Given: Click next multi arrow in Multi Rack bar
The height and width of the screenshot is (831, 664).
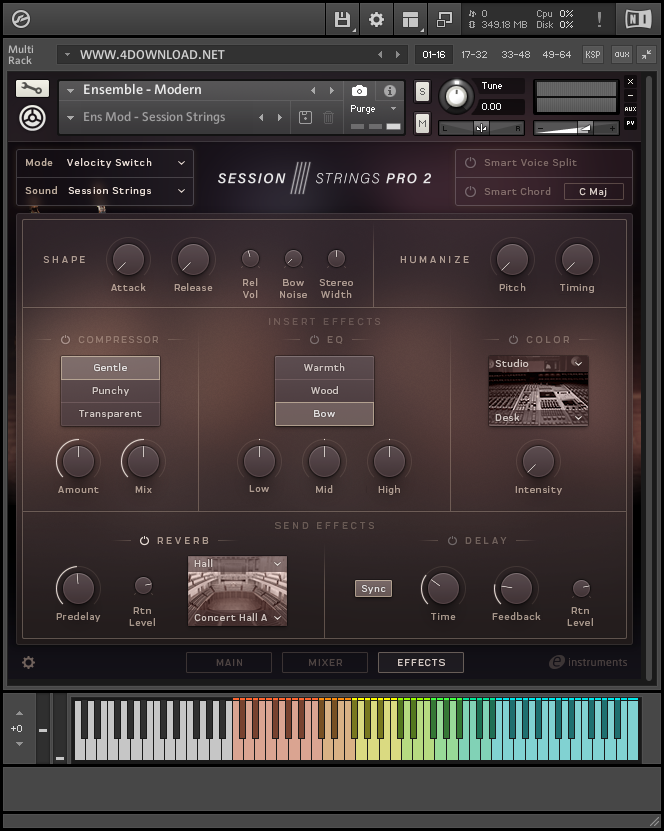Looking at the screenshot, I should tap(398, 55).
